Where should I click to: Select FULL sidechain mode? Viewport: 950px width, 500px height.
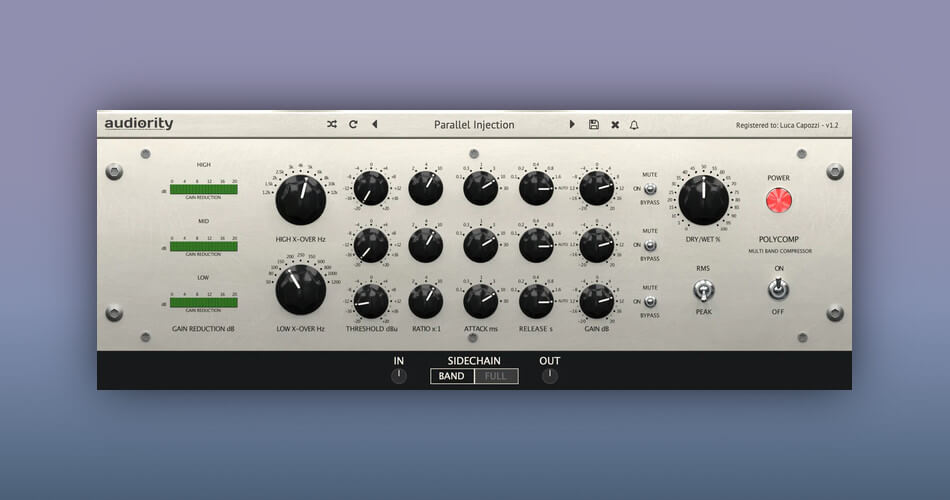496,376
